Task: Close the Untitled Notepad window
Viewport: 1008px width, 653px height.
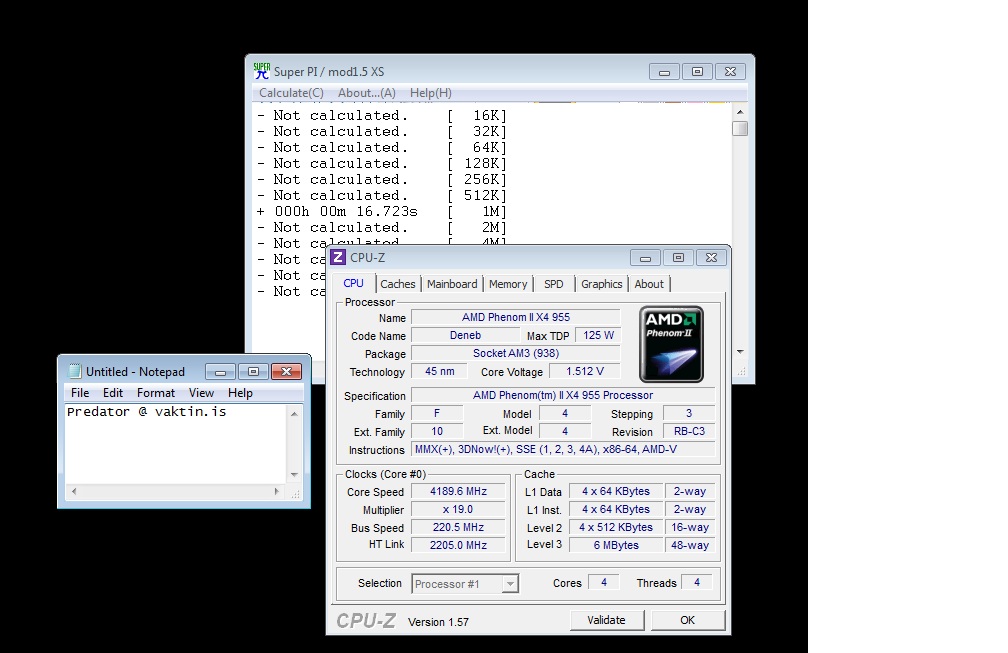Action: tap(285, 371)
